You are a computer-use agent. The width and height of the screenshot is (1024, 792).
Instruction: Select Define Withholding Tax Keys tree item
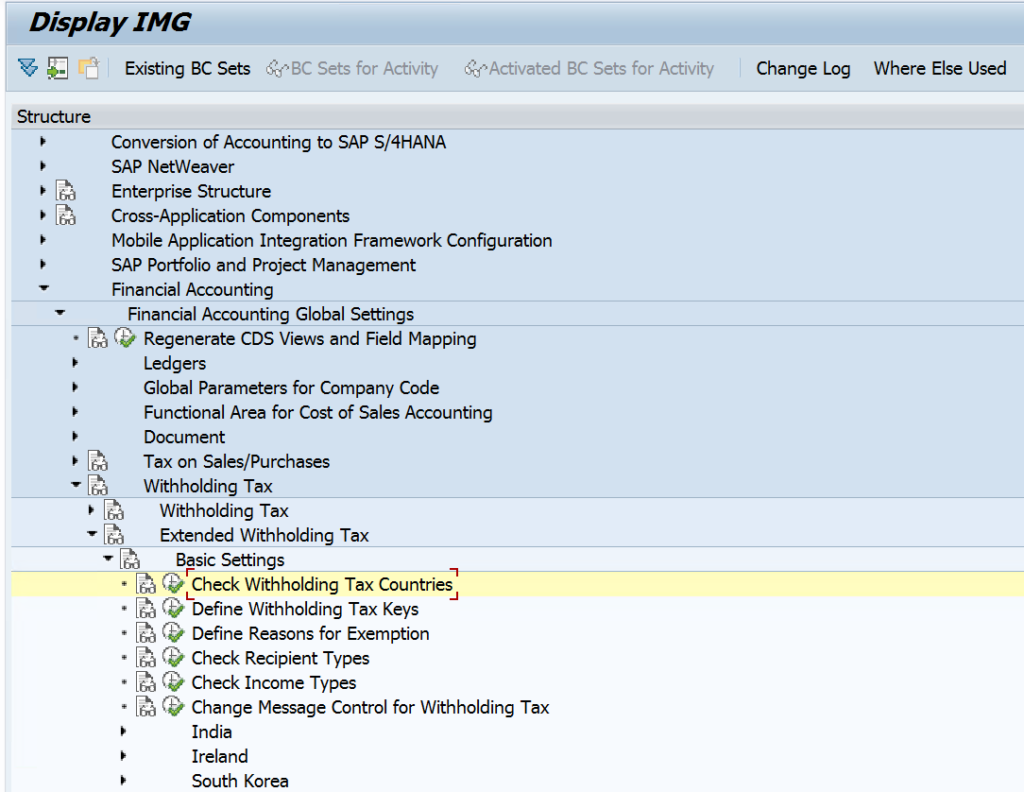point(305,609)
